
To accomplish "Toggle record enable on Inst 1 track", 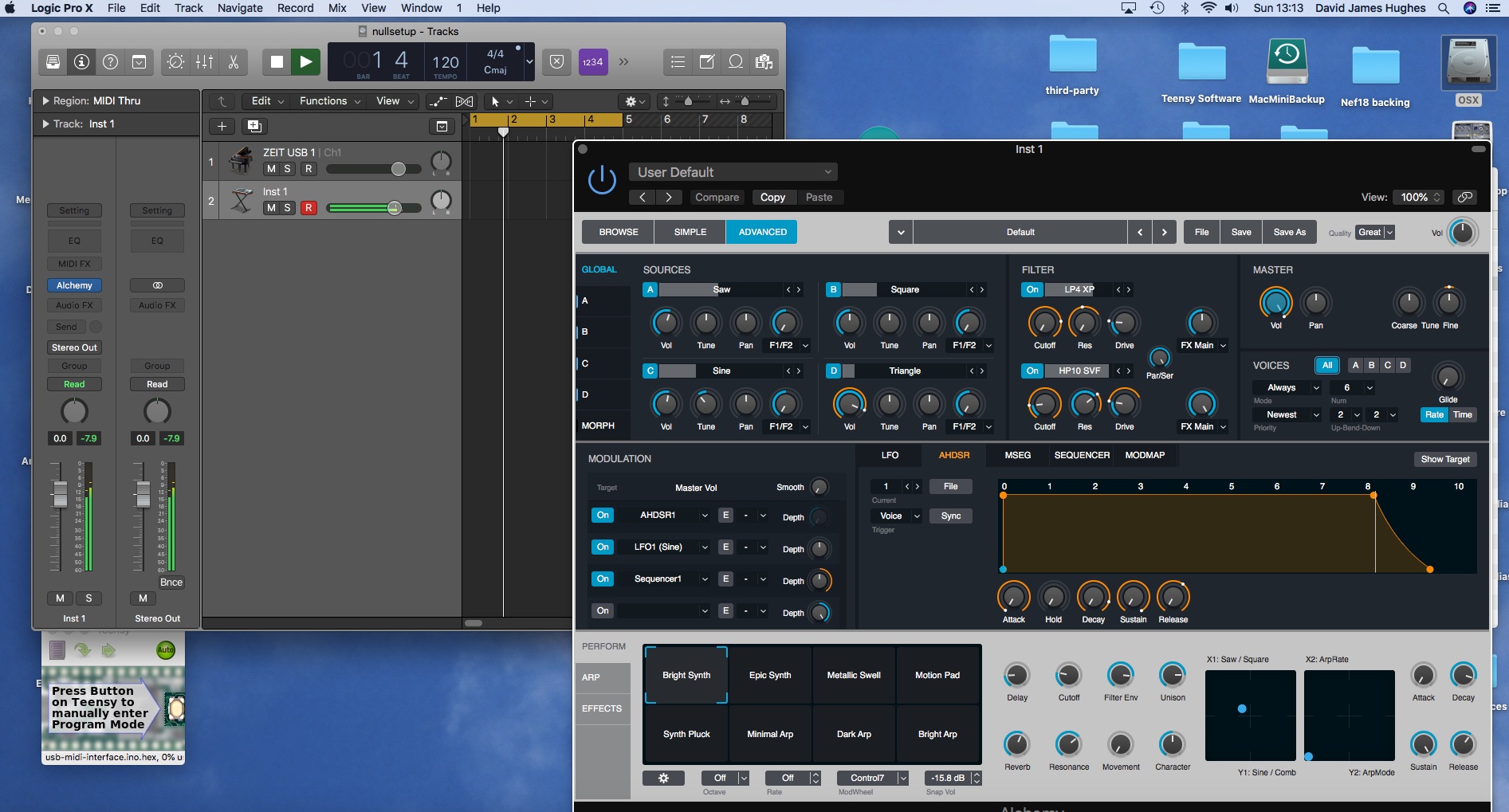I will pyautogui.click(x=308, y=208).
